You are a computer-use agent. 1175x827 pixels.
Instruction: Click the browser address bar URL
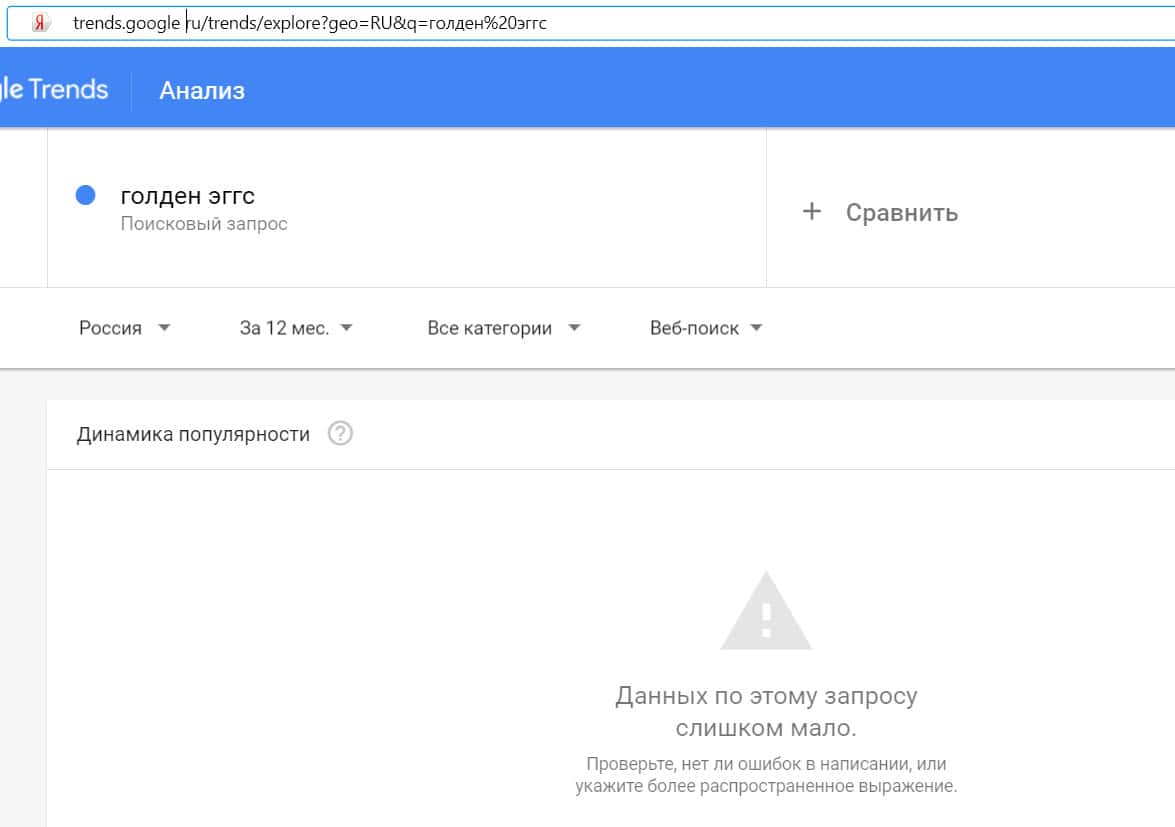click(x=309, y=23)
